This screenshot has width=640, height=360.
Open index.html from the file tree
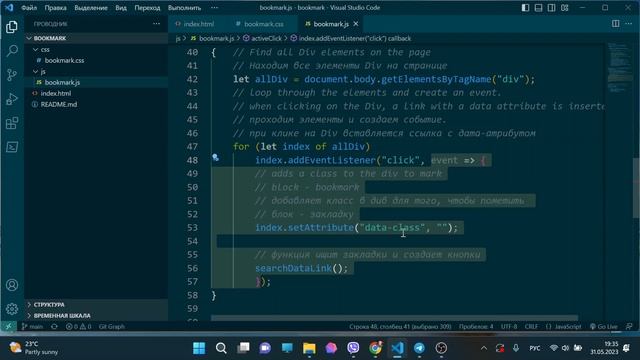click(x=56, y=93)
